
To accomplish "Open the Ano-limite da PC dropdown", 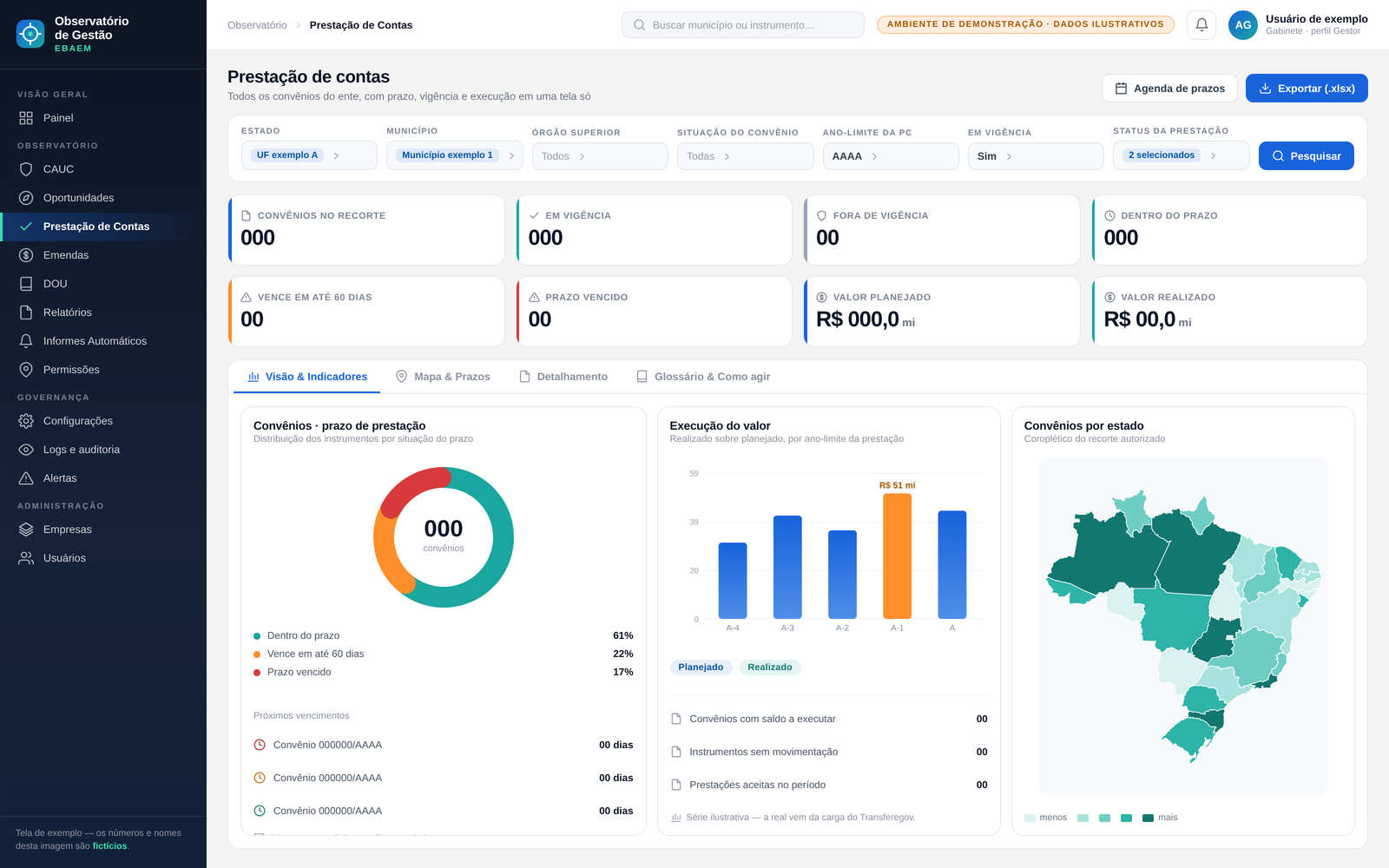I will (891, 156).
